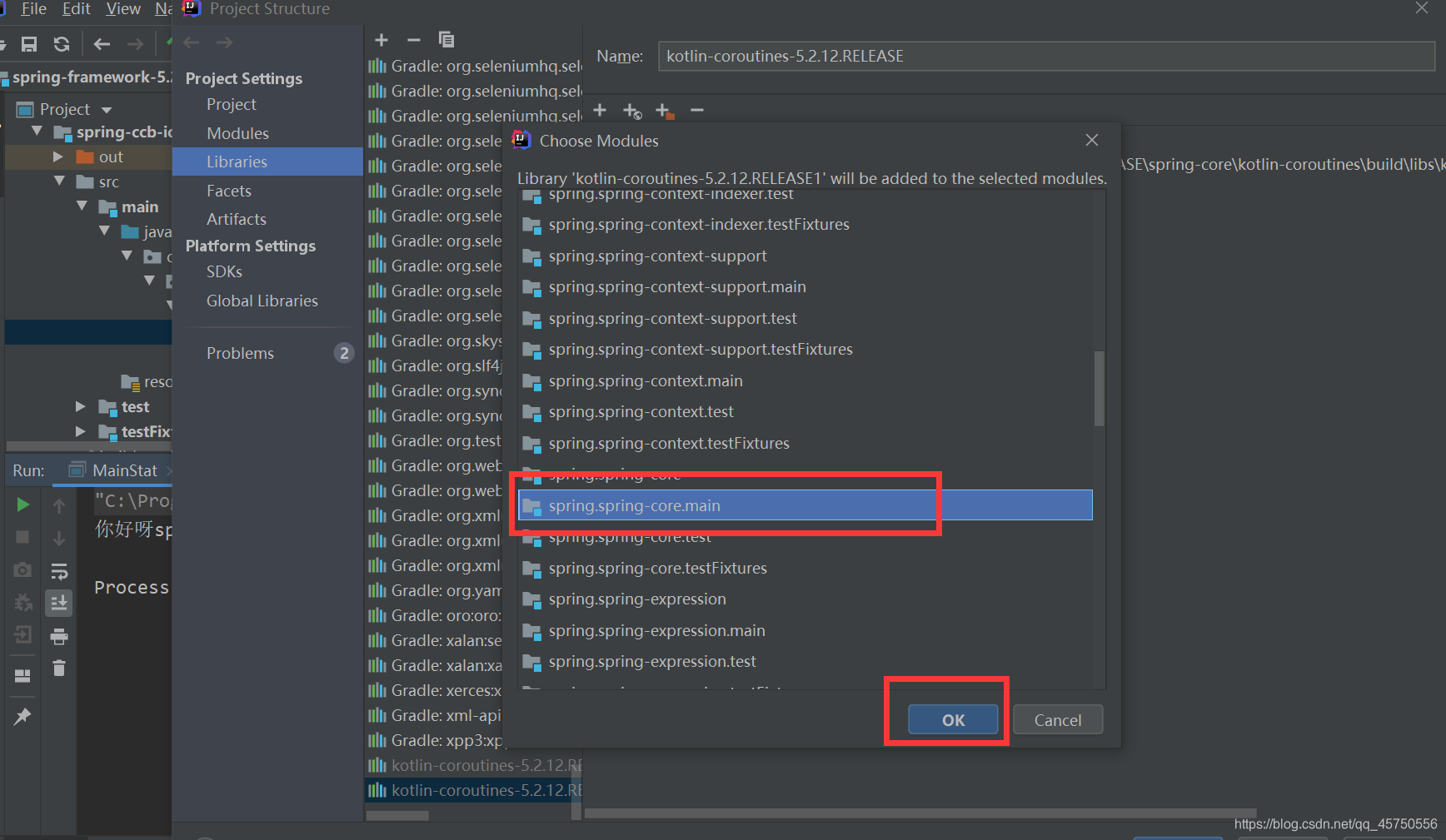Image resolution: width=1446 pixels, height=840 pixels.
Task: Add a new project library with plus icon
Action: click(x=381, y=39)
